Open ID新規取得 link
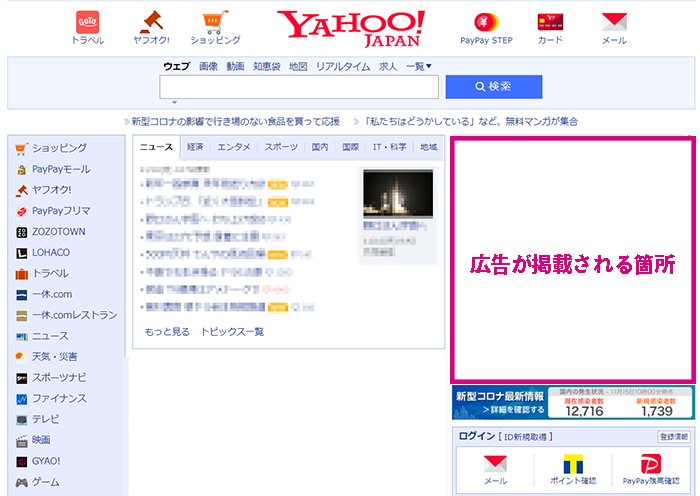Screen dimensions: 700x496 [x=525, y=437]
